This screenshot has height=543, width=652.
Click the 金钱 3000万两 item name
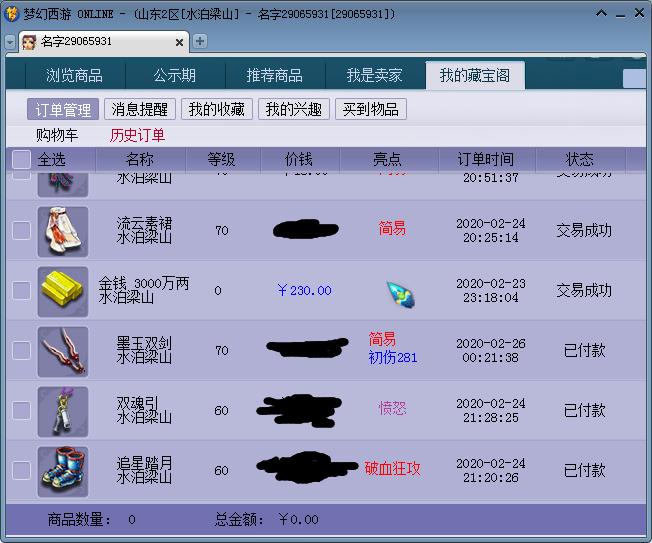tap(144, 284)
